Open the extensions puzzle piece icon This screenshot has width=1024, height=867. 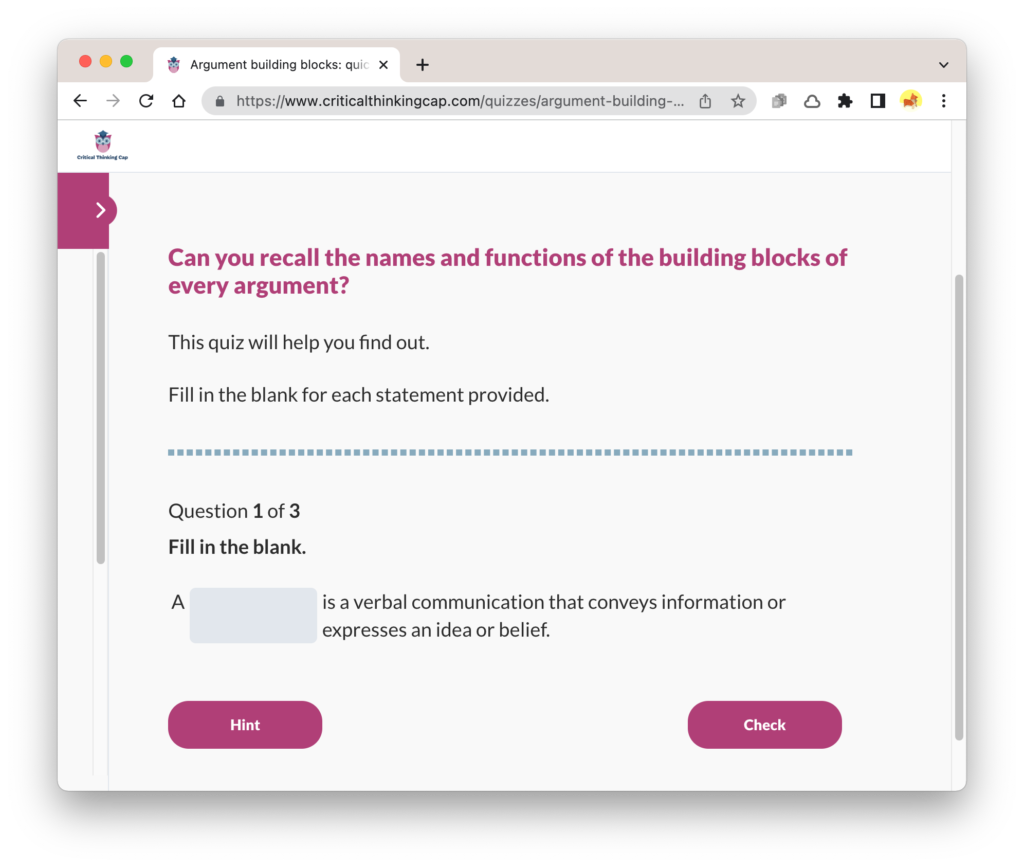pyautogui.click(x=845, y=101)
